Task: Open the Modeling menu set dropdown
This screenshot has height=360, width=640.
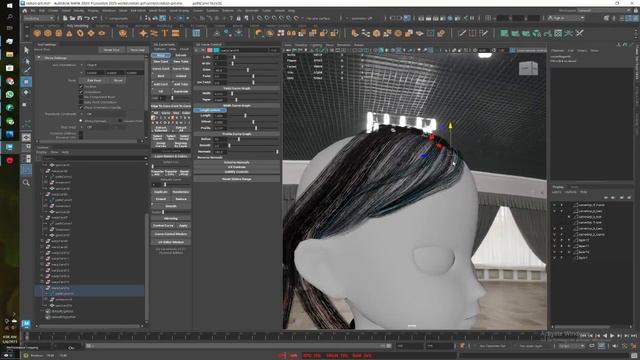Action: 39,18
